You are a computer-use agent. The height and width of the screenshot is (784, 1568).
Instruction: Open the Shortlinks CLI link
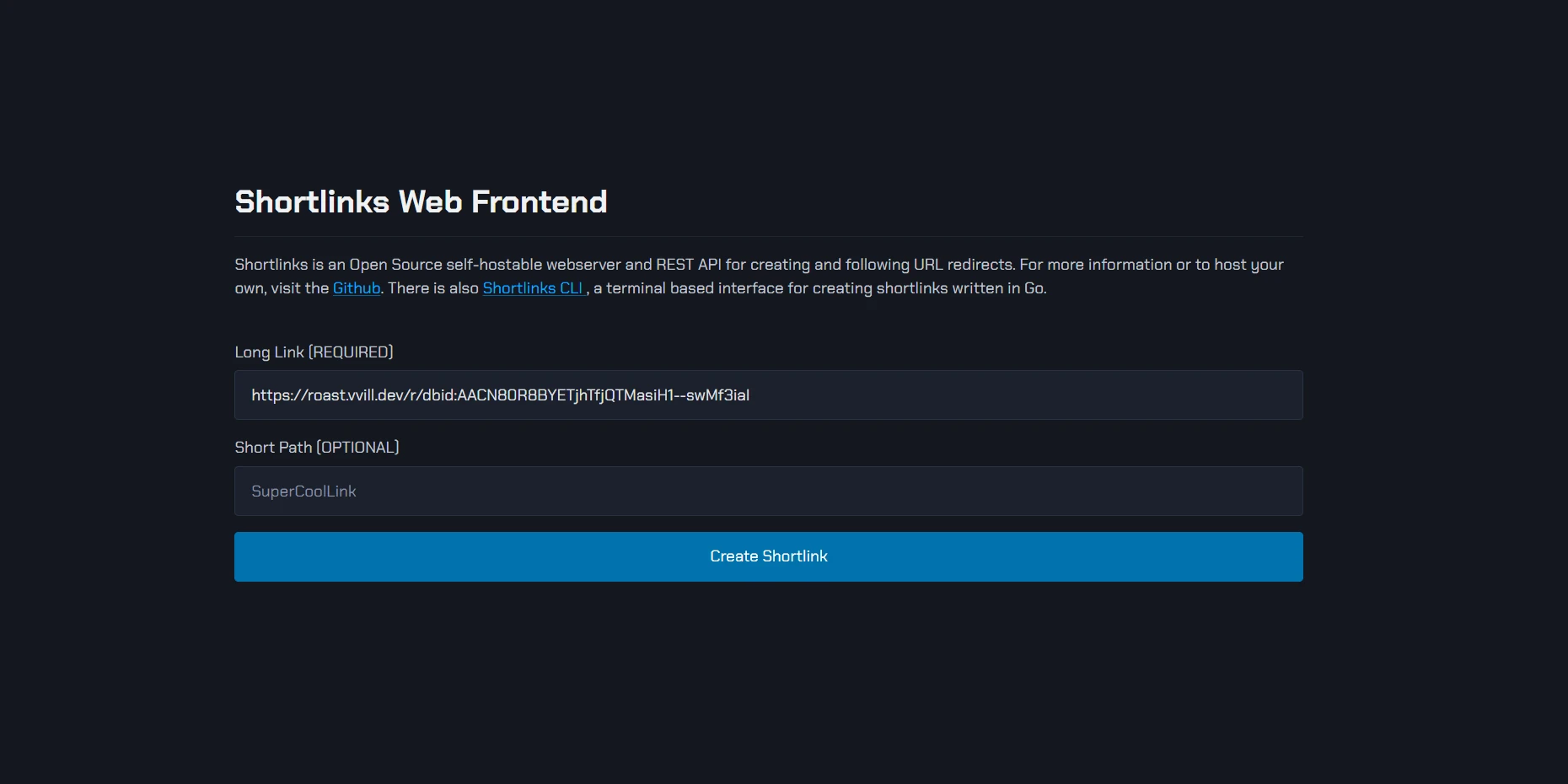tap(533, 288)
